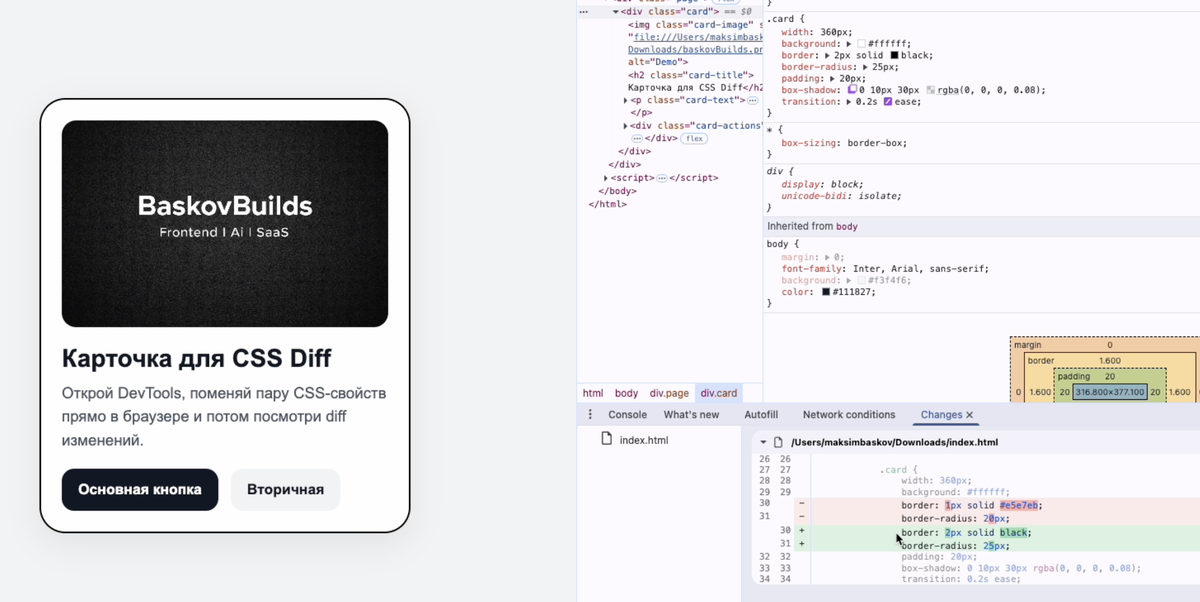Open the black border color swatch
The image size is (1200, 602).
pyautogui.click(x=894, y=55)
